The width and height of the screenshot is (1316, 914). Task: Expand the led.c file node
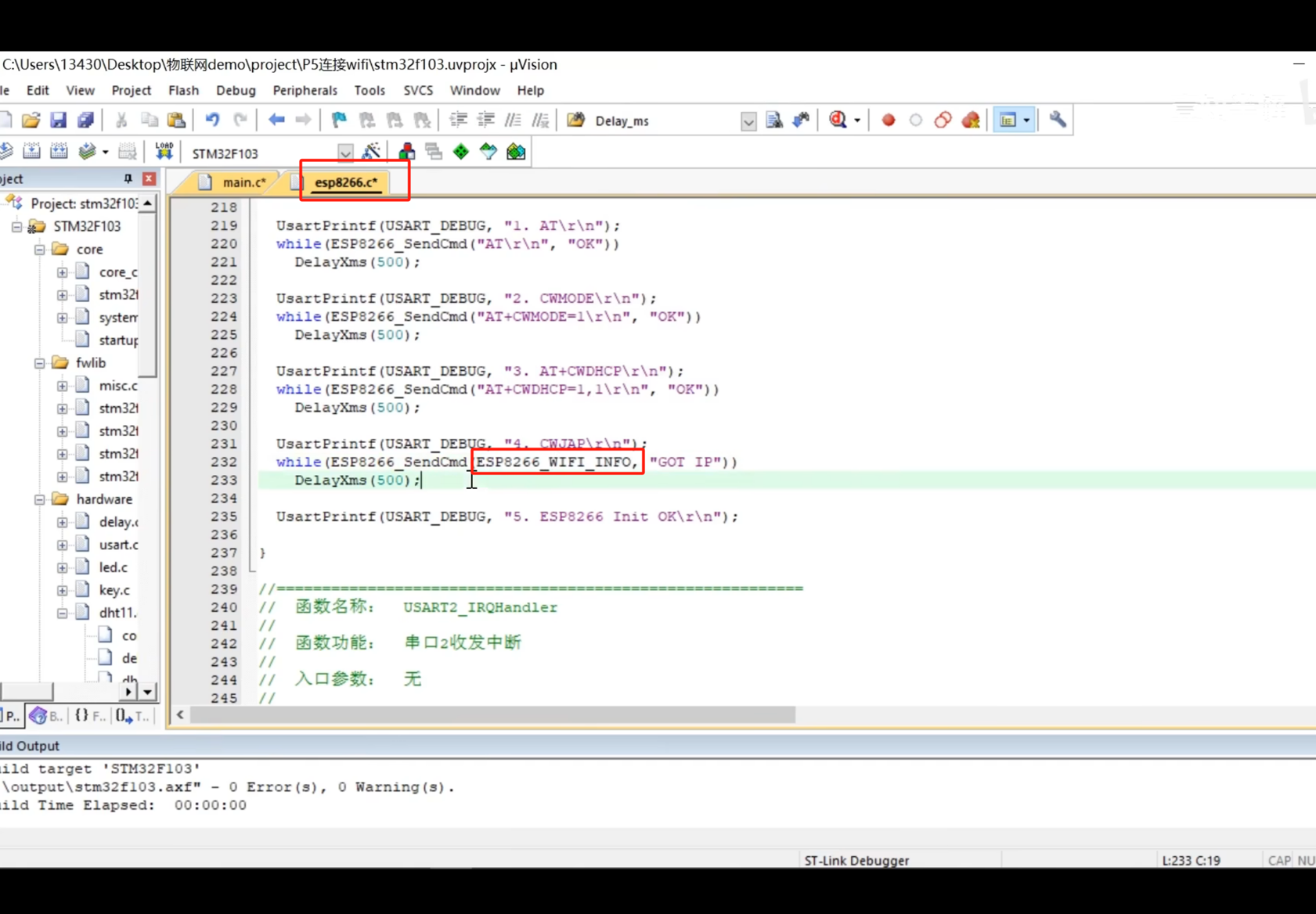click(x=62, y=567)
